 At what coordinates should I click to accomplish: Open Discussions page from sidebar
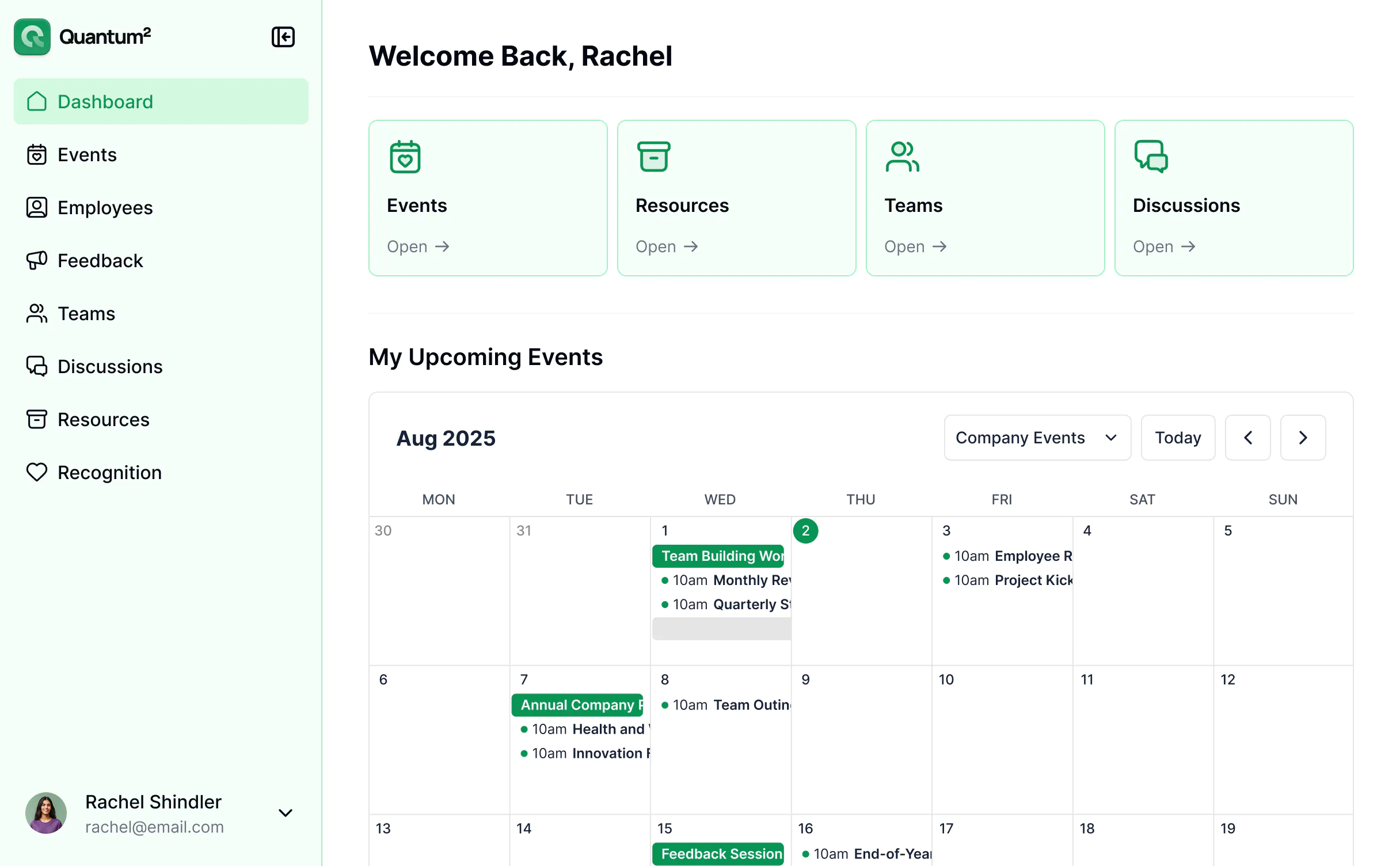pyautogui.click(x=109, y=367)
